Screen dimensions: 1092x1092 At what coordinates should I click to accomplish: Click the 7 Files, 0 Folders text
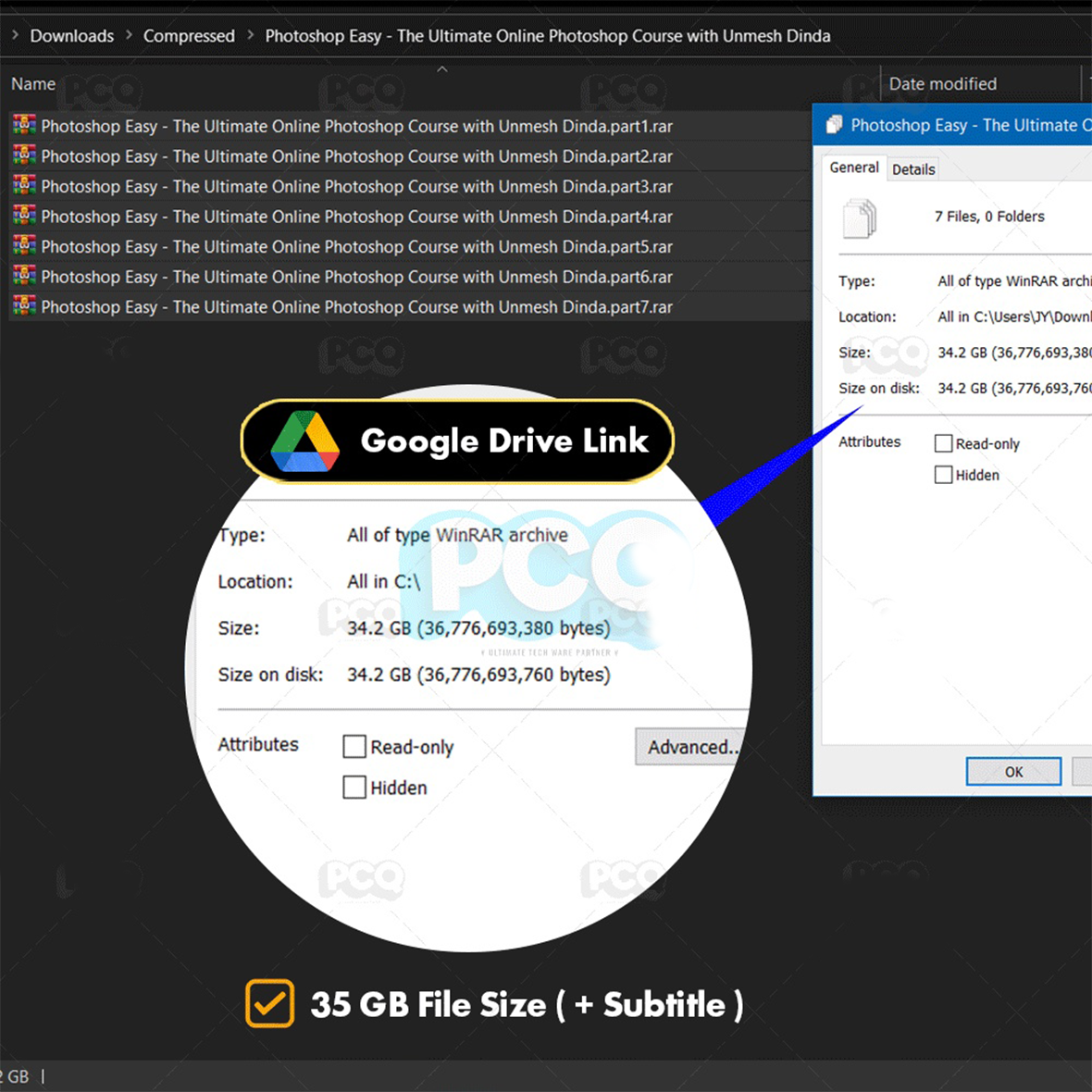pyautogui.click(x=989, y=217)
